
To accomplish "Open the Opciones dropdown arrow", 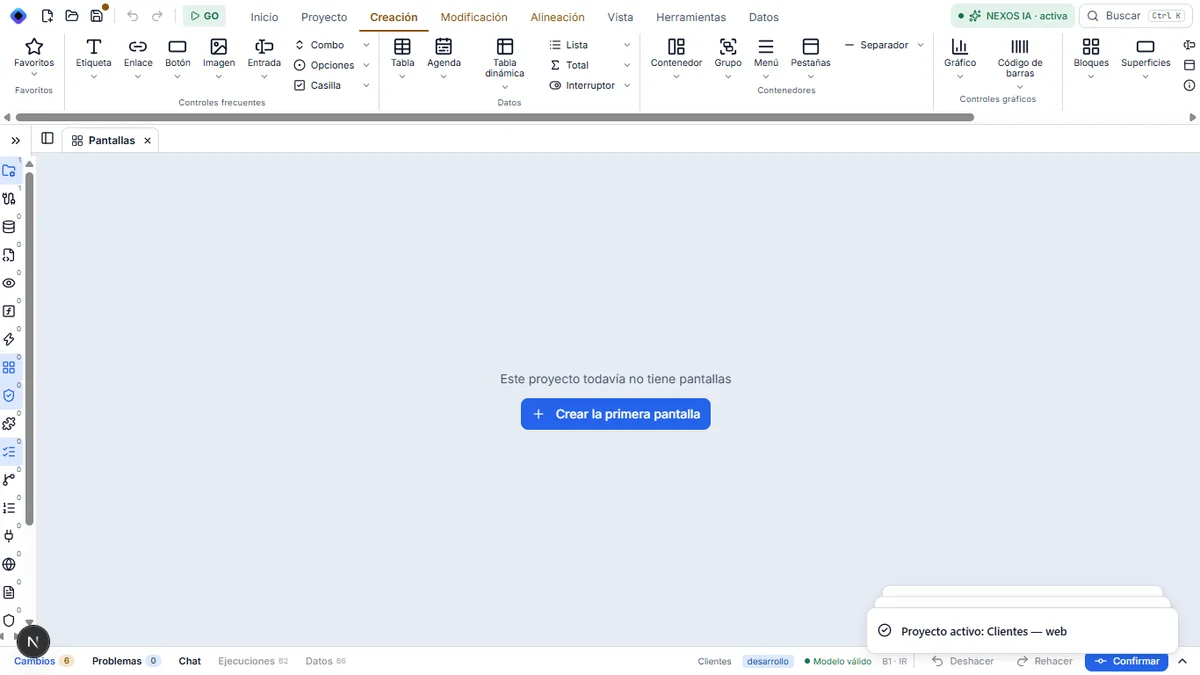I will (x=366, y=65).
